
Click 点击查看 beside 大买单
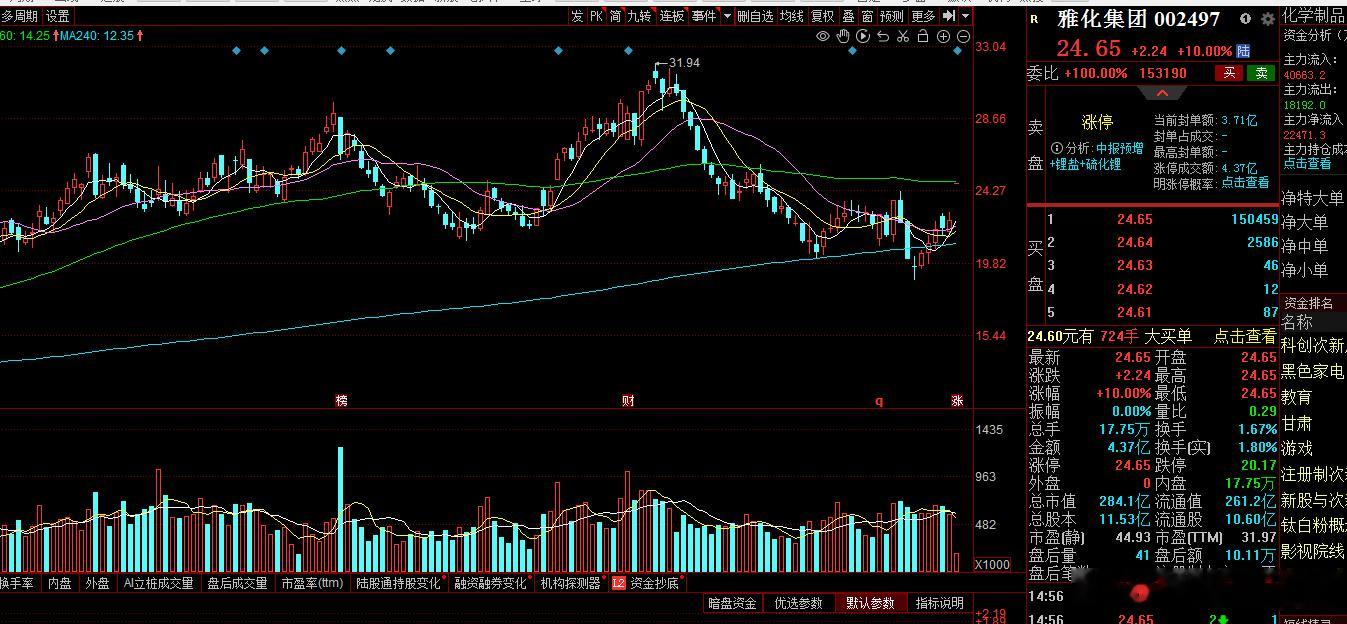point(1245,337)
